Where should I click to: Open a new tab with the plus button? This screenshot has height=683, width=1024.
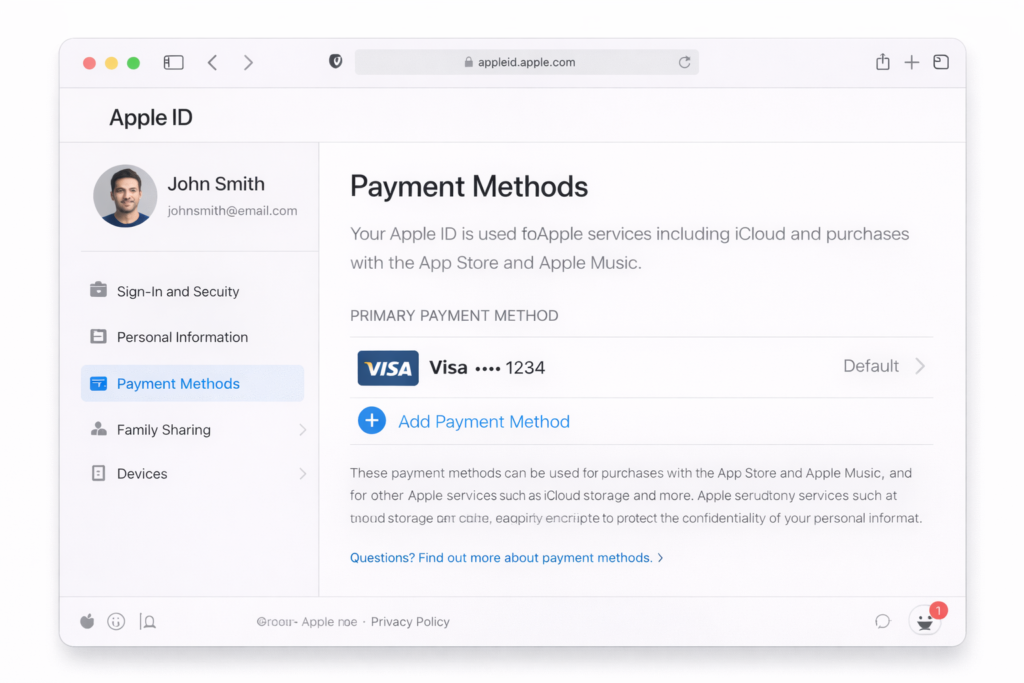click(x=912, y=61)
